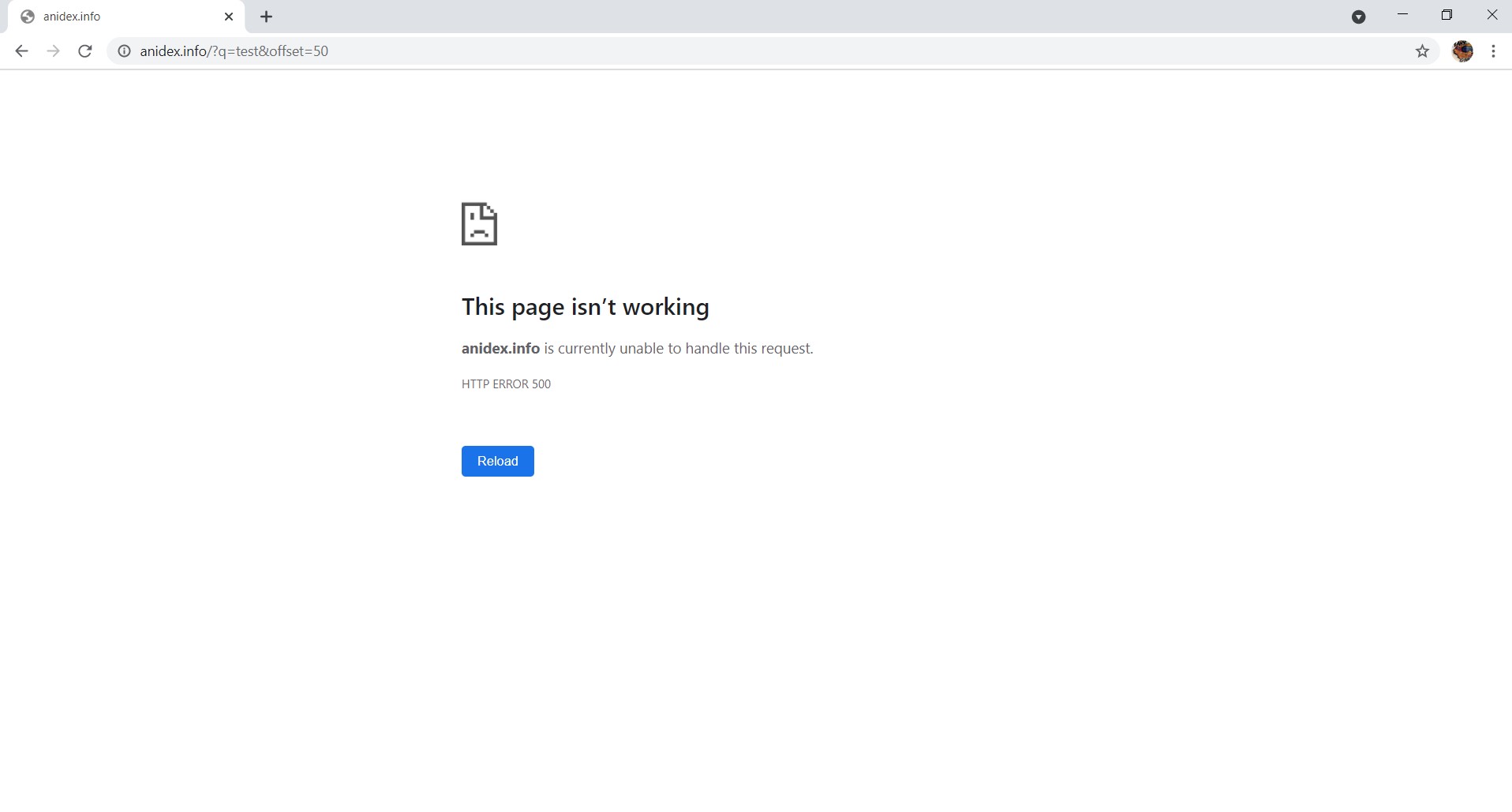
Task: Click the bolded anidex.info domain text
Action: pyautogui.click(x=500, y=348)
